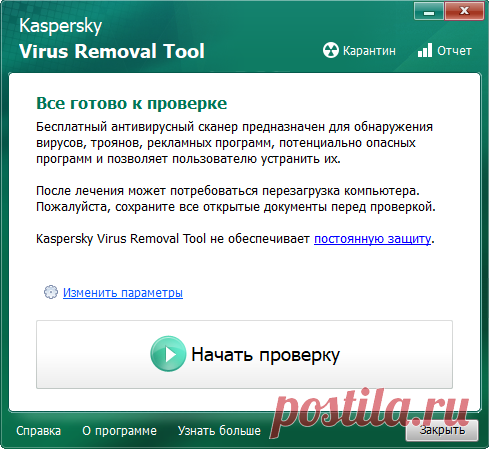Click the Virus Removal Tool title

tap(112, 51)
